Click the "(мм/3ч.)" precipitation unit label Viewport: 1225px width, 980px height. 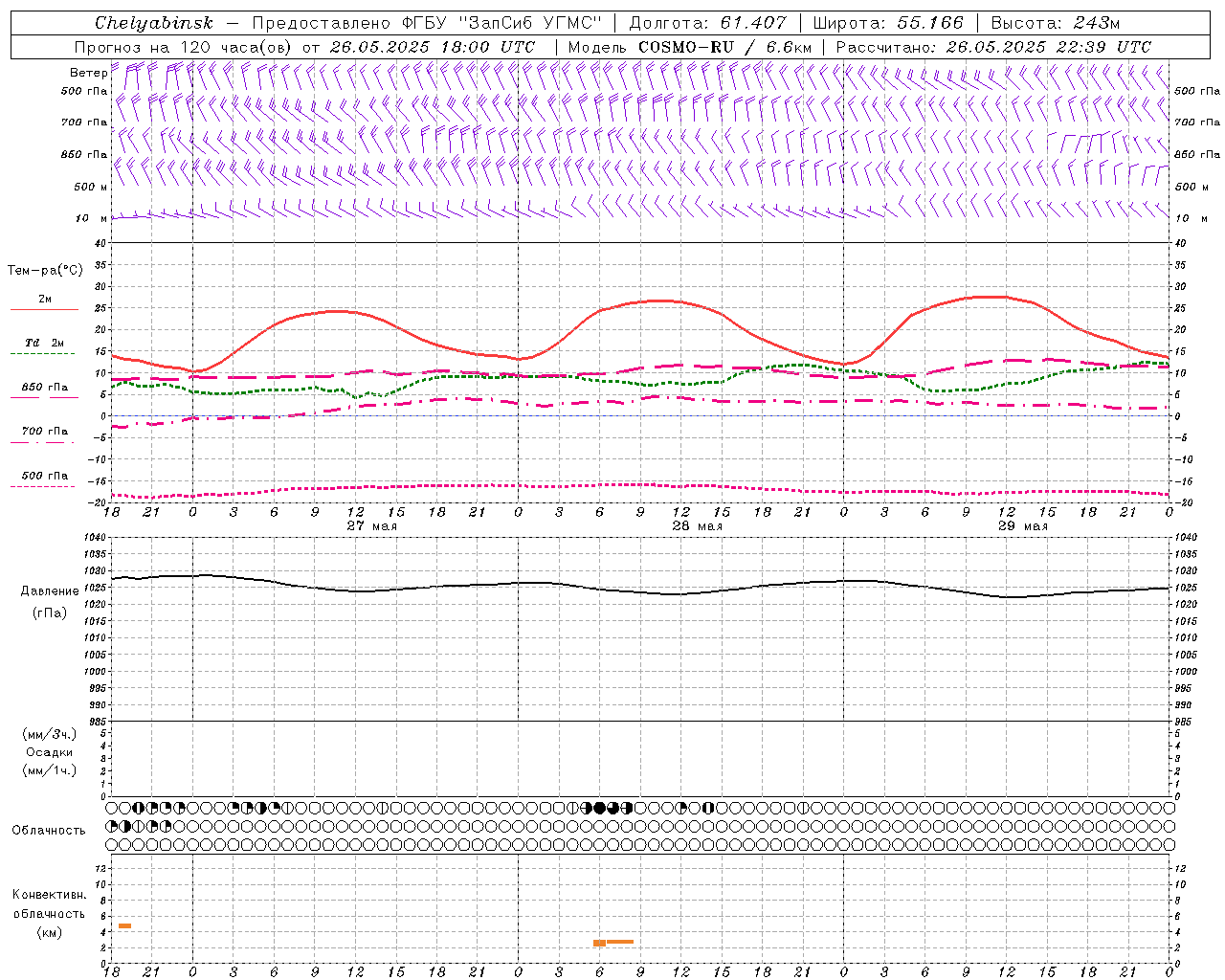click(x=49, y=734)
